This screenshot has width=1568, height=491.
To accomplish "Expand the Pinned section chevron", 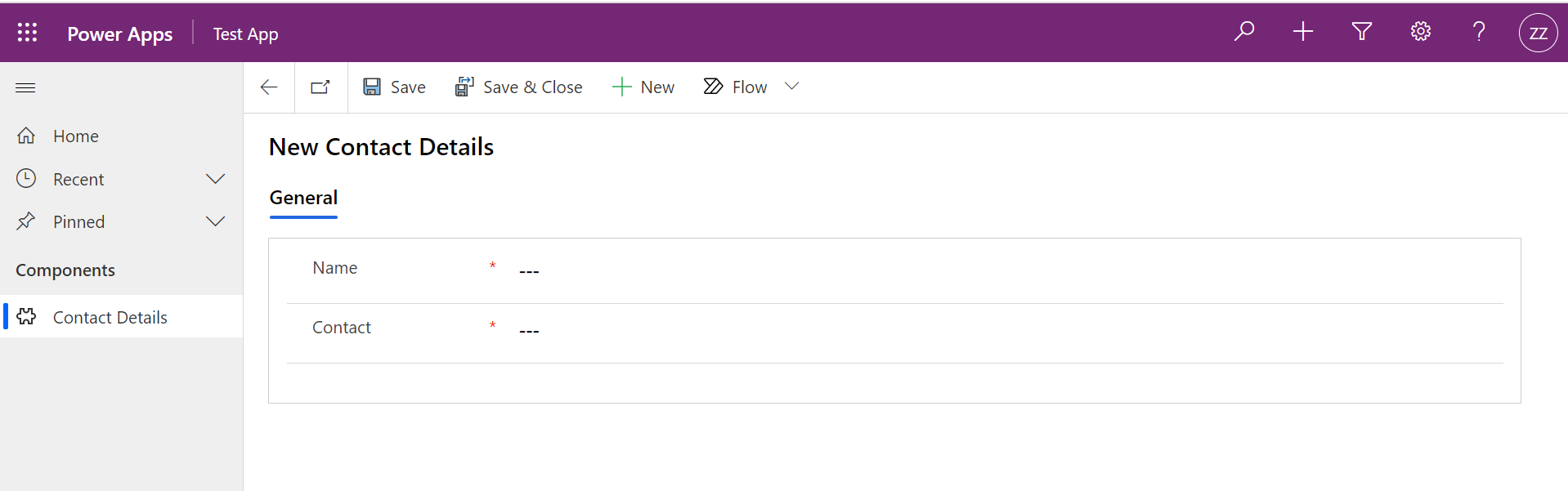I will pyautogui.click(x=215, y=221).
